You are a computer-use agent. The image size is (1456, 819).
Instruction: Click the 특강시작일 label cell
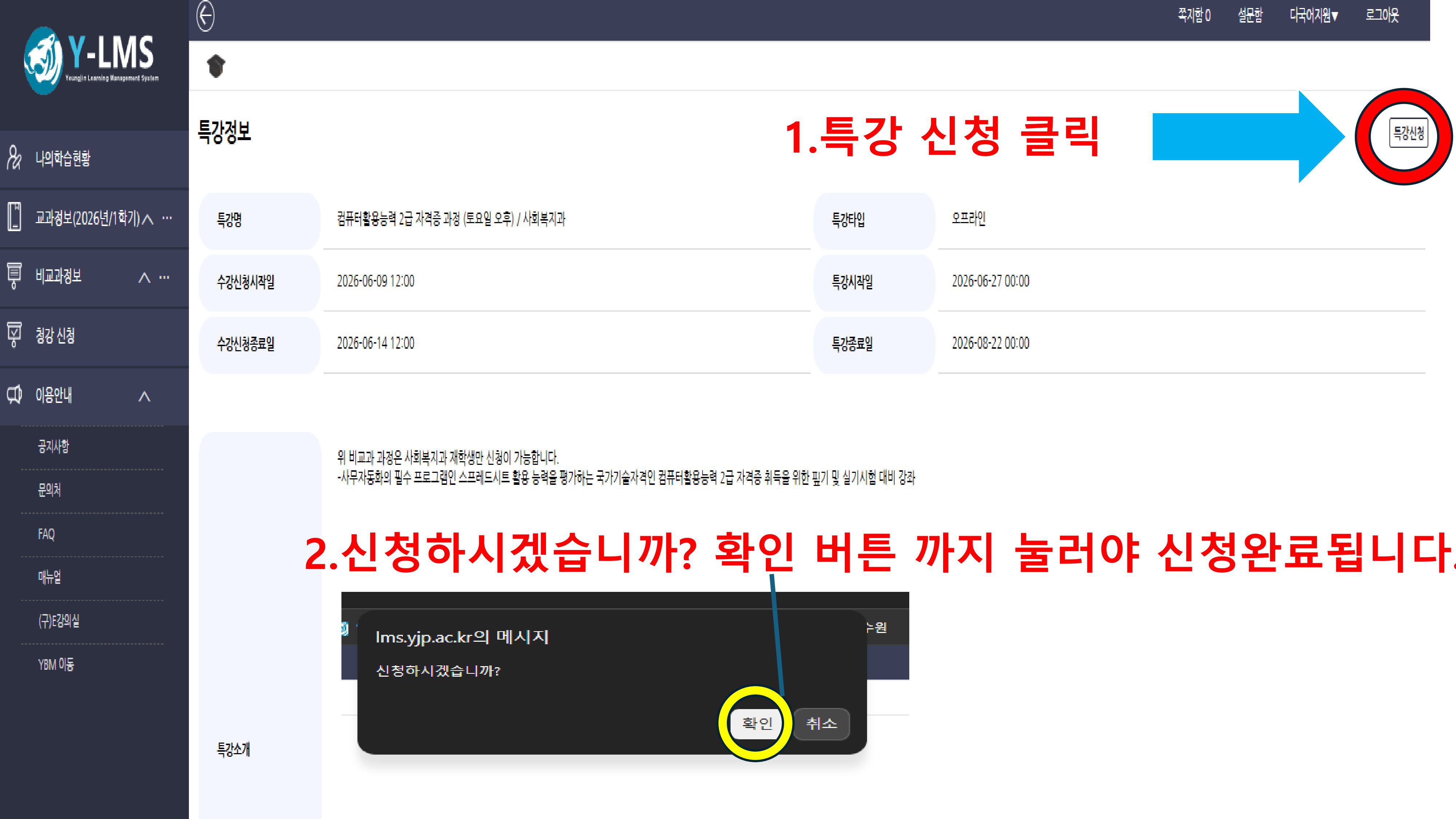pyautogui.click(x=874, y=282)
